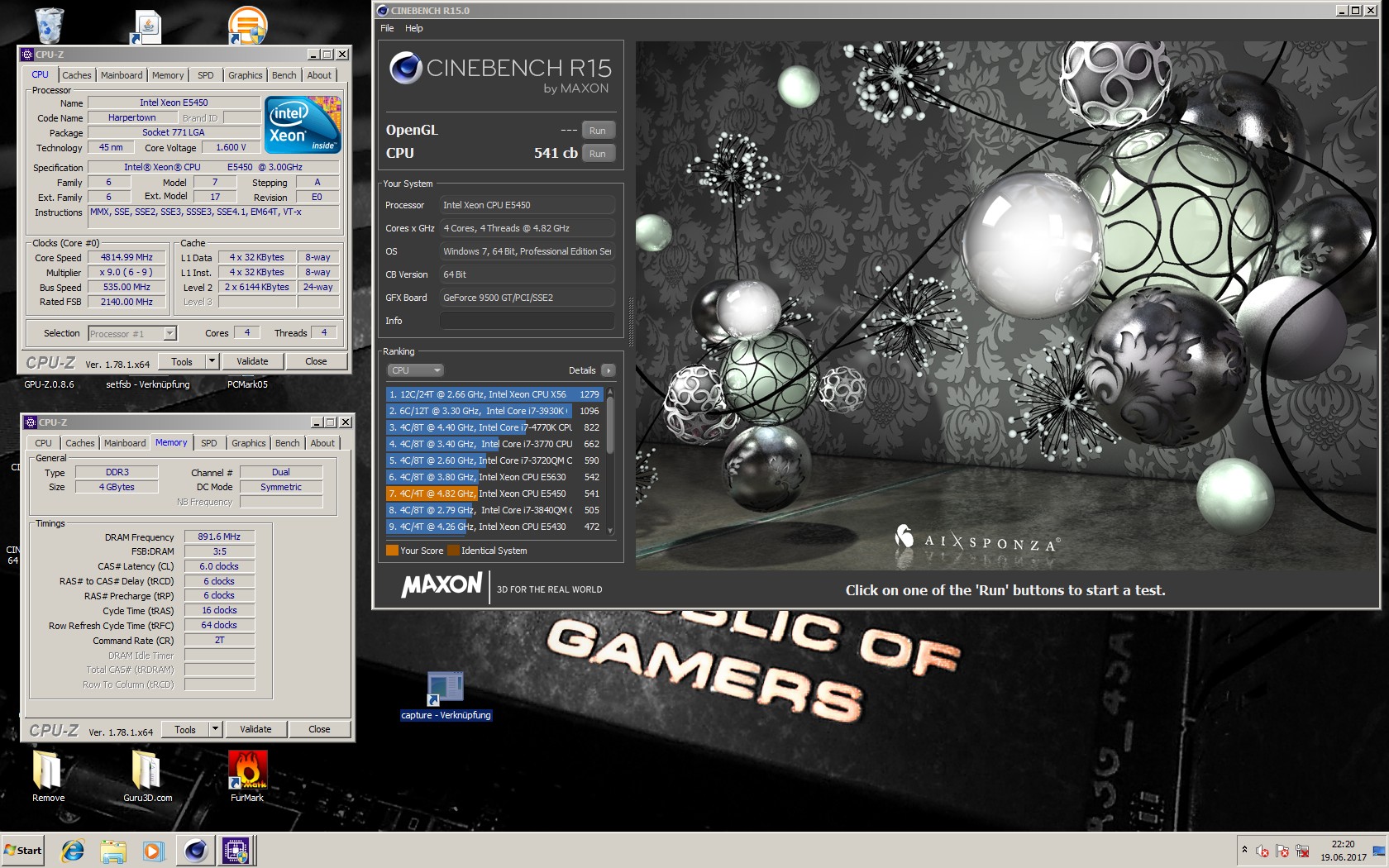Open the SPD tab in upper CPU-Z

[x=206, y=75]
